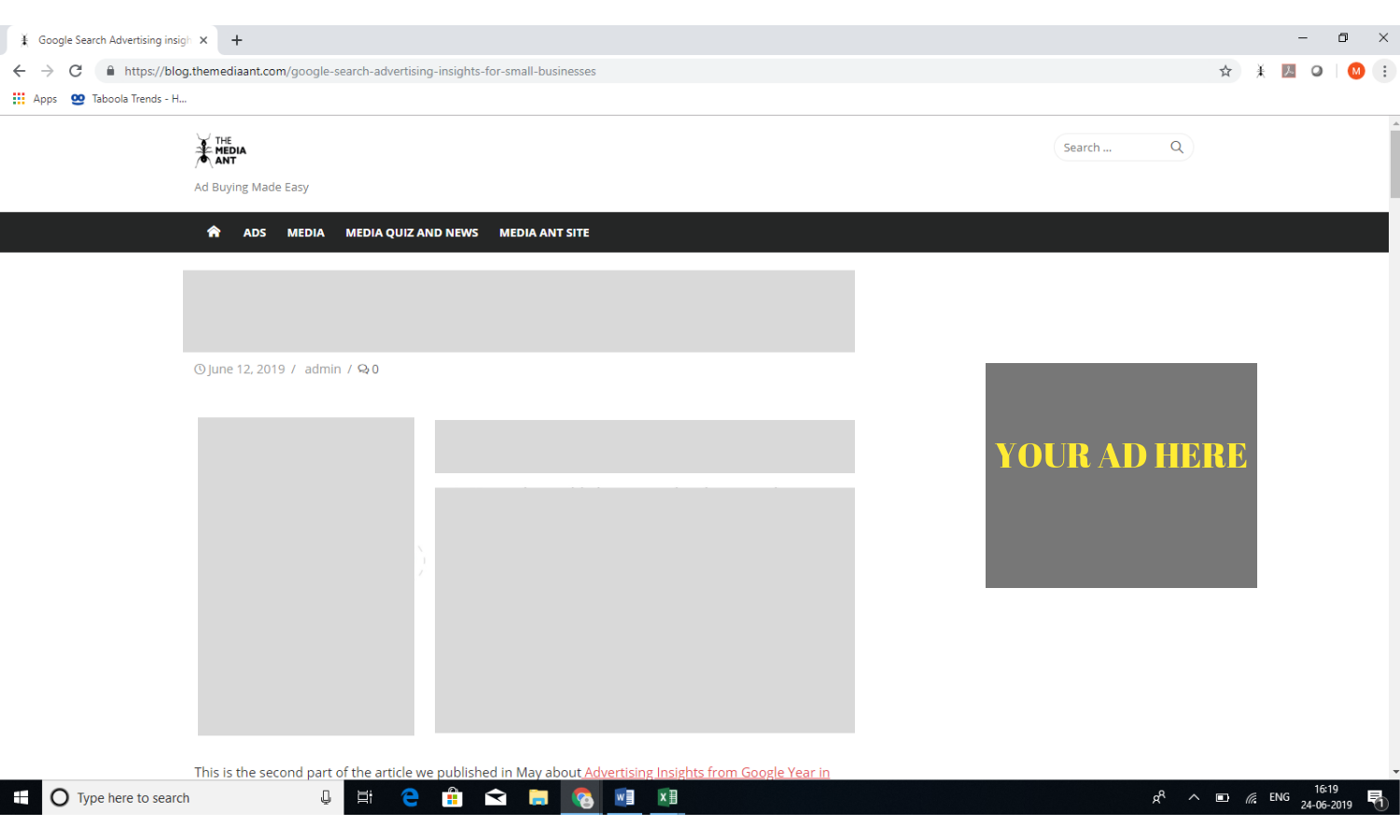Switch to the Google Search Advertising tab
The height and width of the screenshot is (840, 1400).
112,39
